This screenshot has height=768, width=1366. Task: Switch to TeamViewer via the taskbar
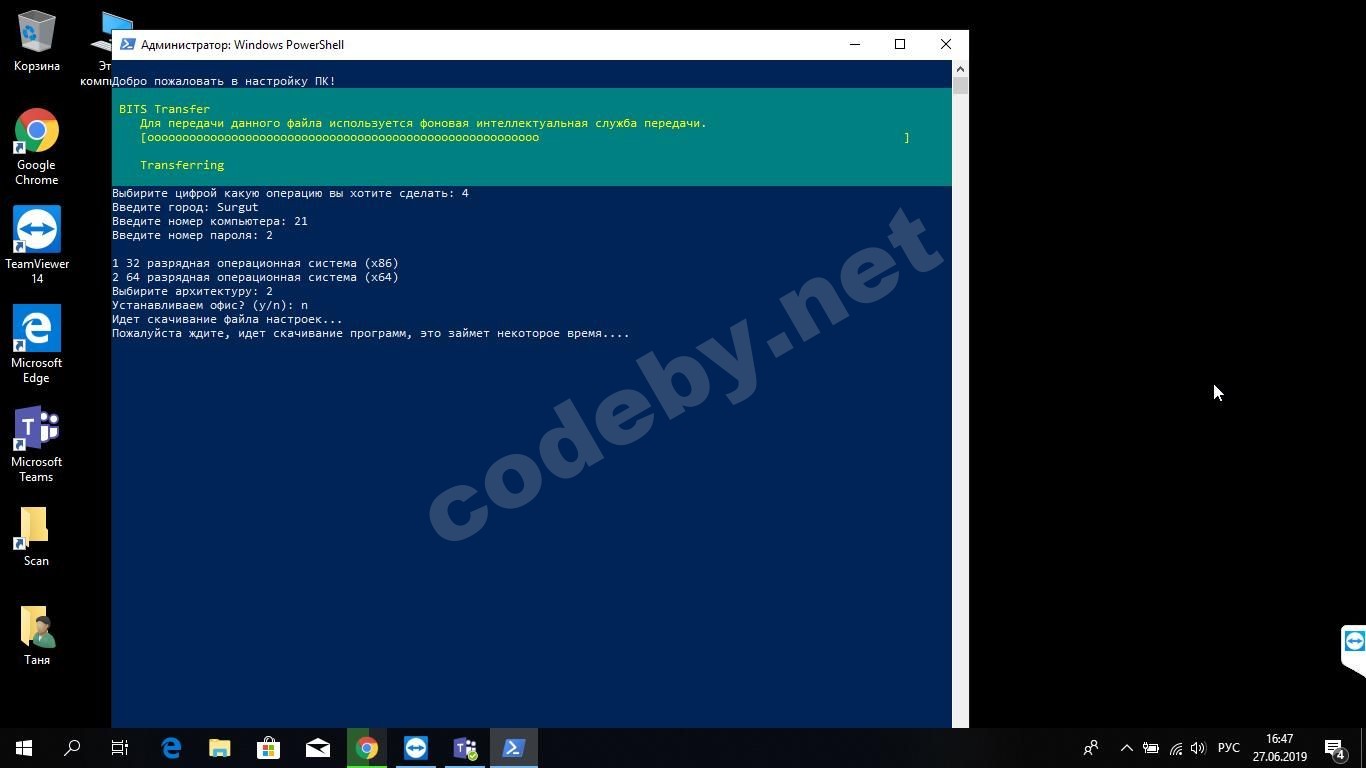pyautogui.click(x=416, y=748)
